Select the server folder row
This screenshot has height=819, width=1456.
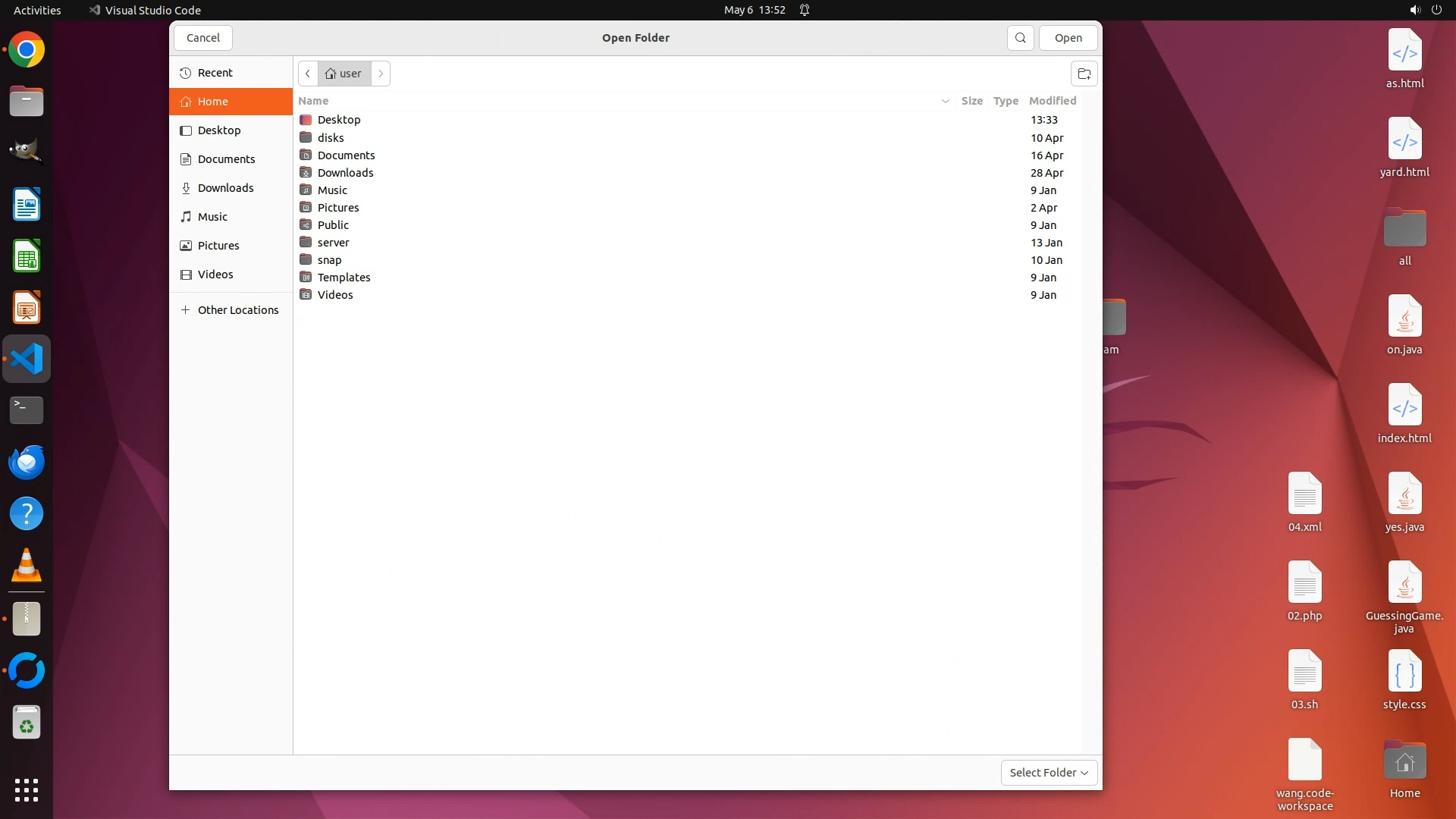tap(334, 243)
